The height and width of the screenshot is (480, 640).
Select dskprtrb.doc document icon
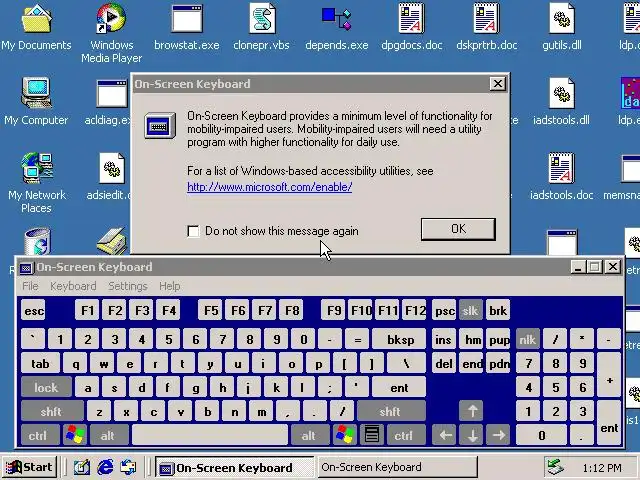tap(487, 27)
